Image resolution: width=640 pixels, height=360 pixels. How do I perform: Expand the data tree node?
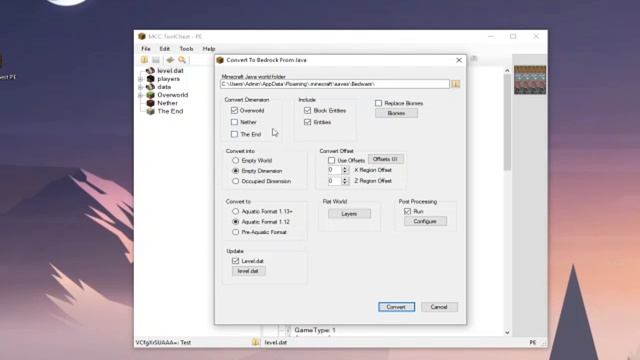(140, 87)
